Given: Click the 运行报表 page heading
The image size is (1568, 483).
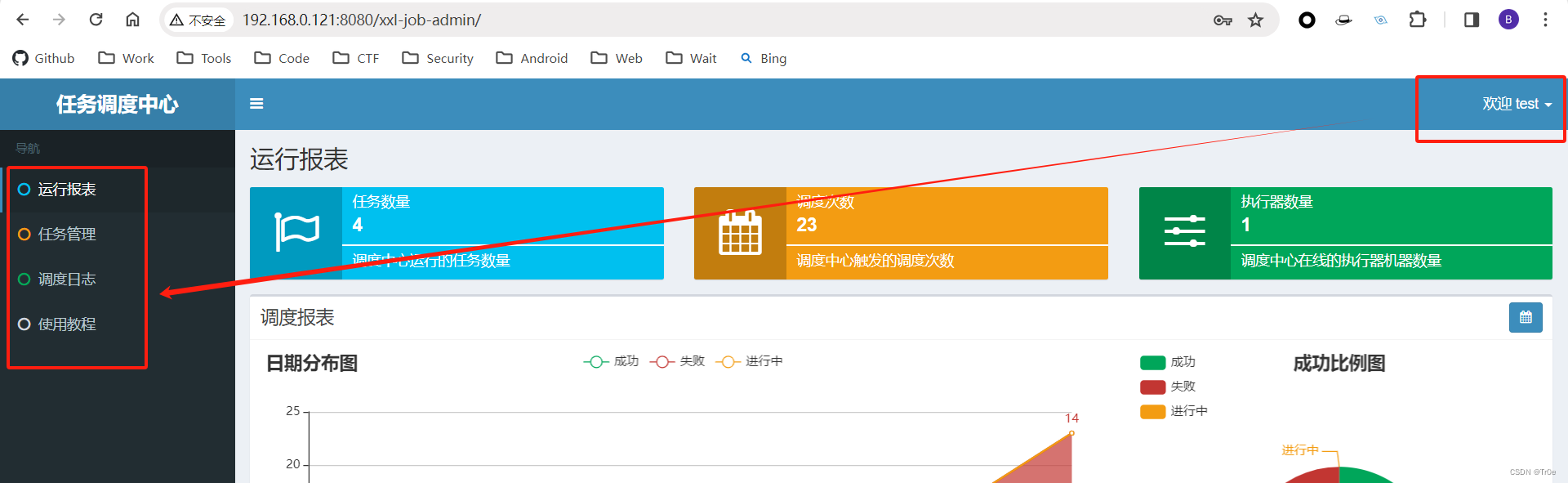Looking at the screenshot, I should click(299, 159).
